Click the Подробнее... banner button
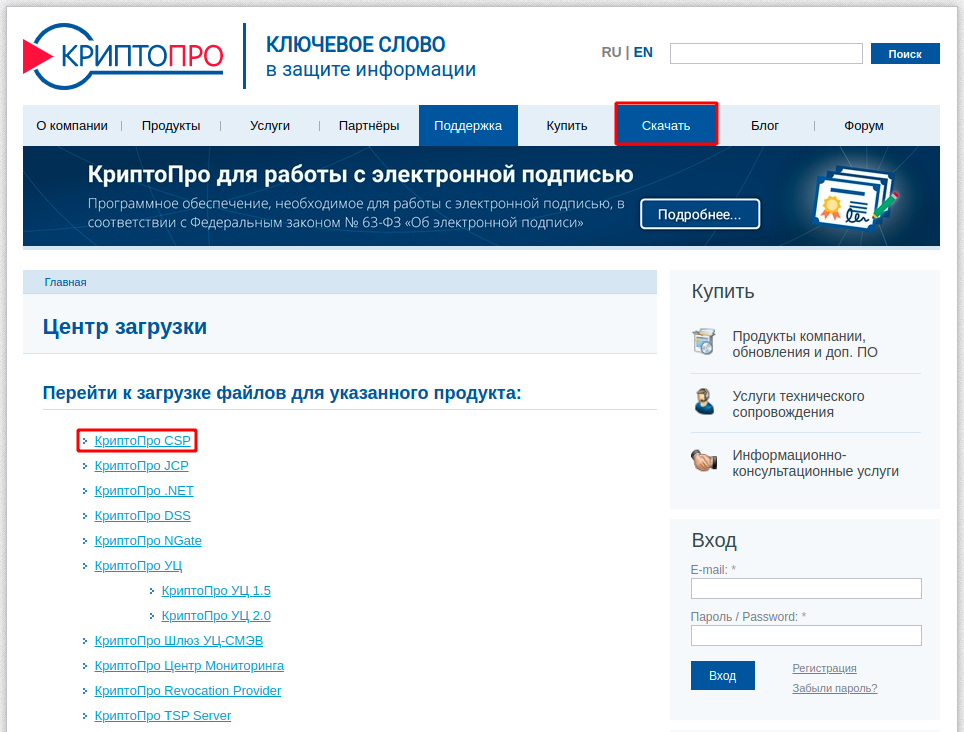 click(x=700, y=214)
